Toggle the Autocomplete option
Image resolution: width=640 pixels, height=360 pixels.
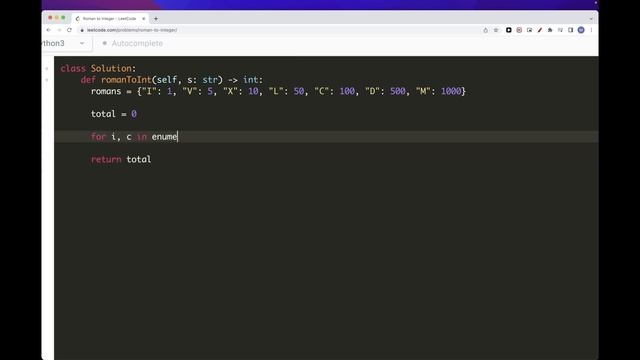[x=133, y=43]
